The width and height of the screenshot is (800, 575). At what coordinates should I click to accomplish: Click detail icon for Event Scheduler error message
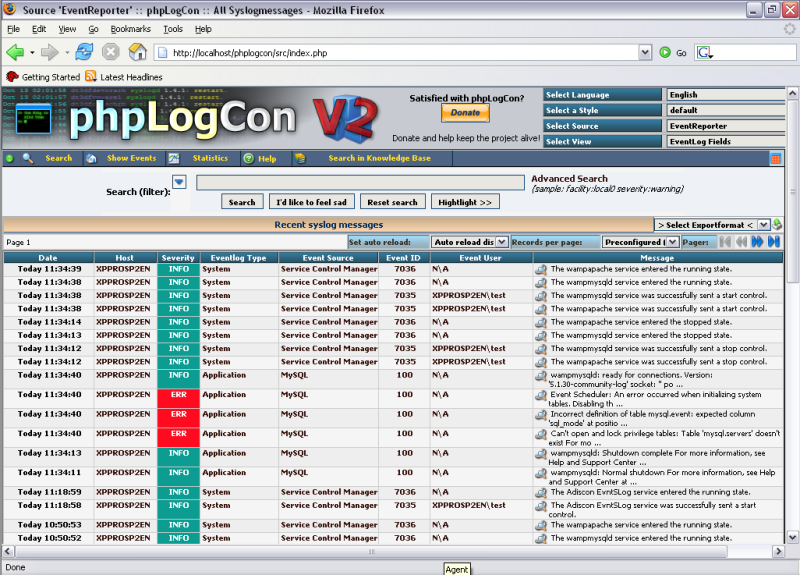(541, 395)
